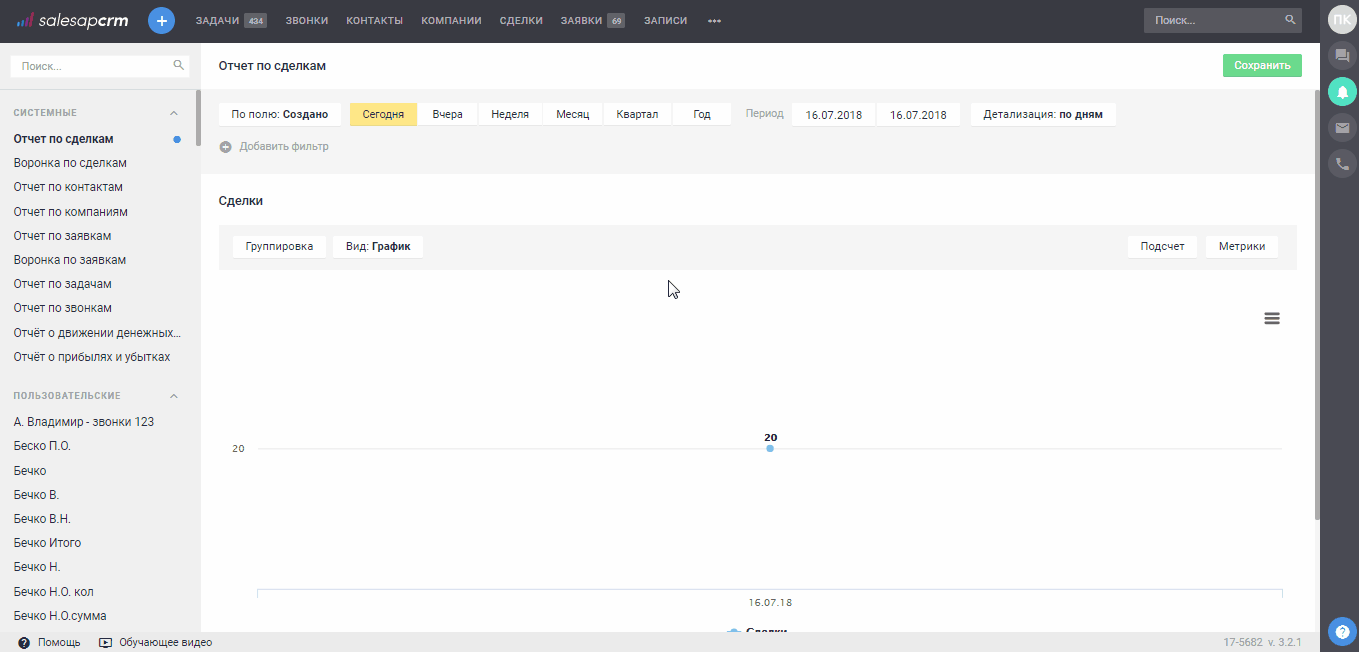Open the phone calls icon

click(x=1342, y=164)
